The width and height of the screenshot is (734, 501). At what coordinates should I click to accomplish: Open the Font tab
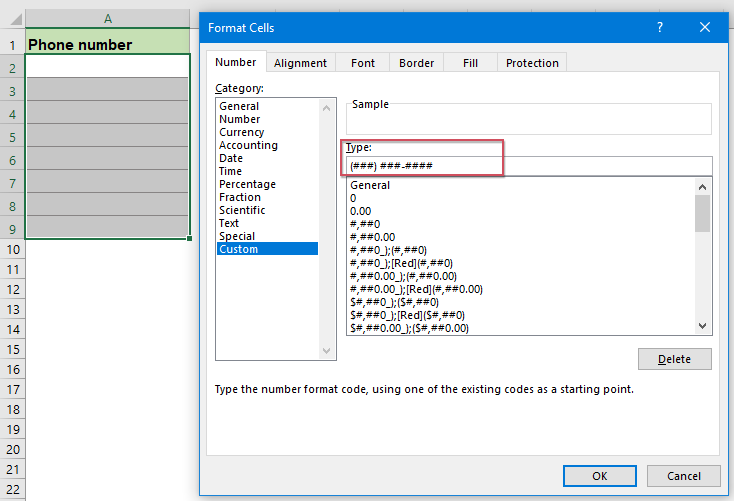pos(363,63)
